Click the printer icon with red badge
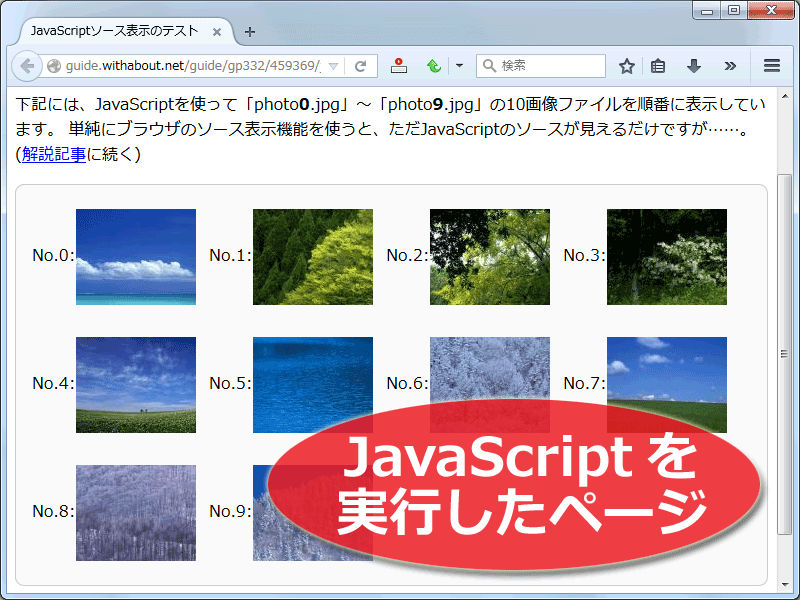The image size is (800, 600). coord(398,66)
